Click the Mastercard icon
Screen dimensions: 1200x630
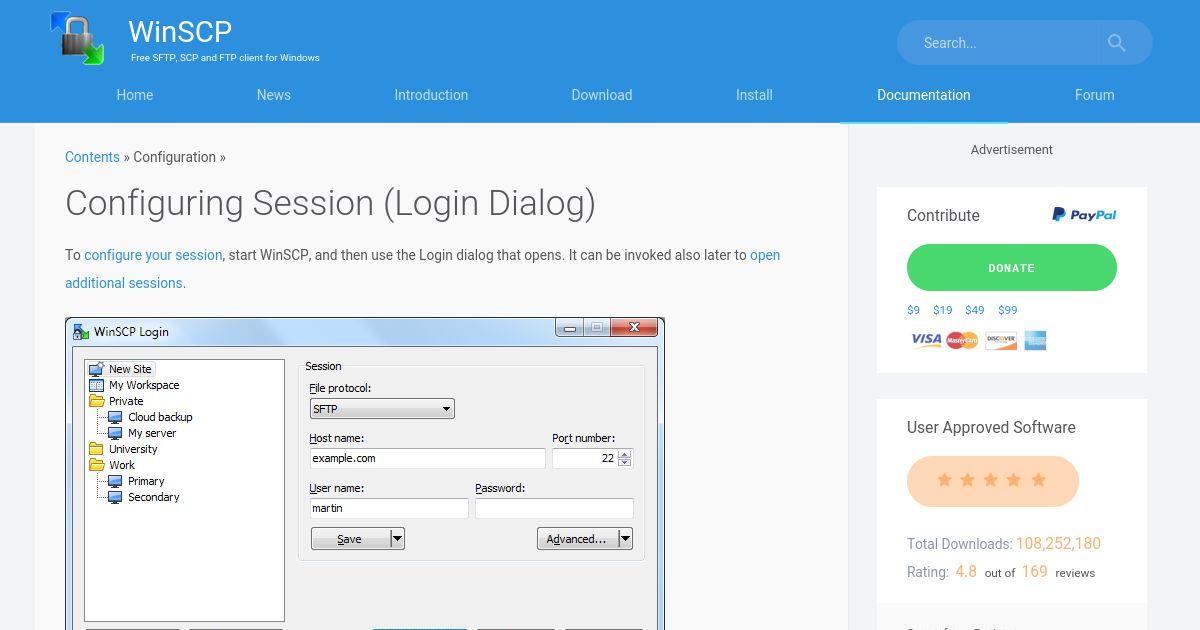coord(962,341)
